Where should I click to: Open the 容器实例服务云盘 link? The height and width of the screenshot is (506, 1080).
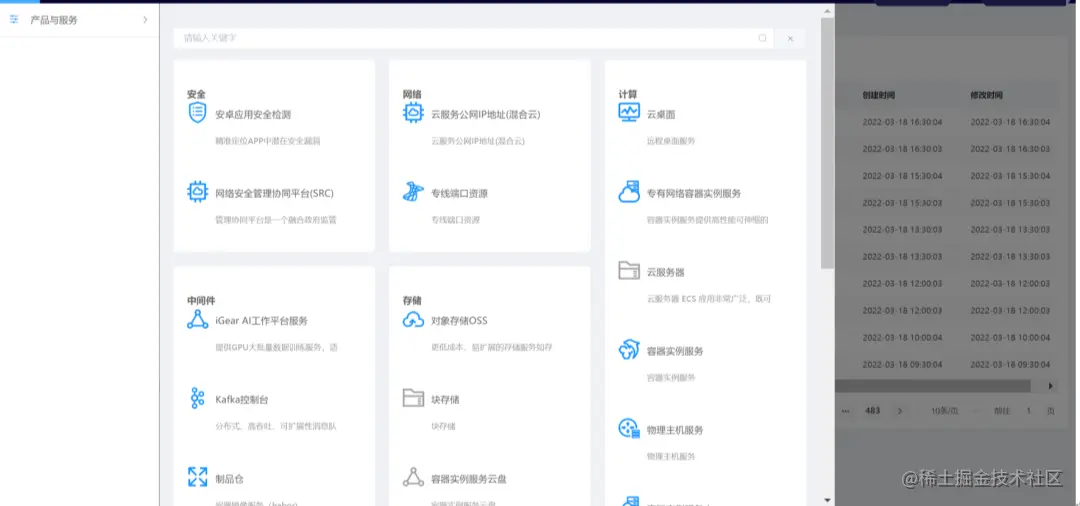point(468,478)
